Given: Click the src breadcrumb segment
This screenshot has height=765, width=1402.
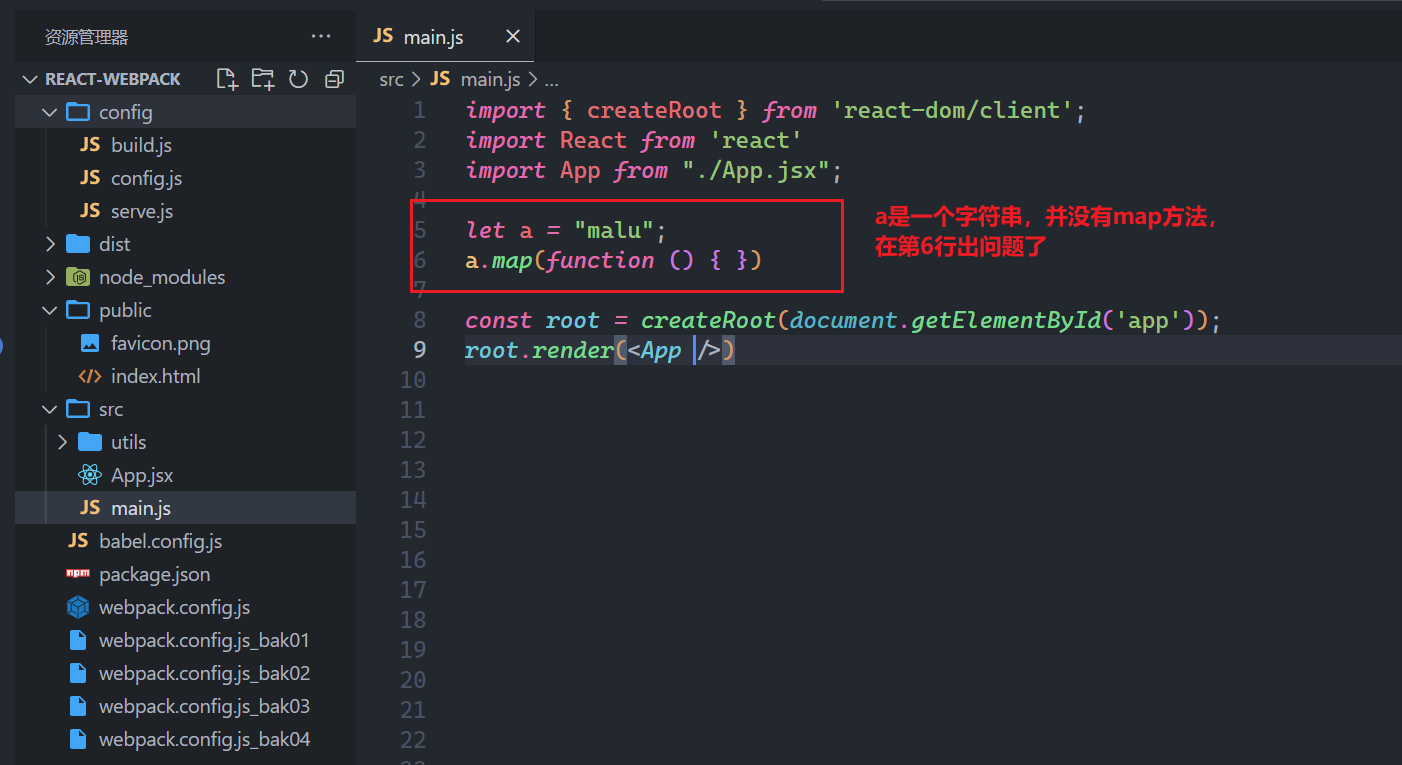Looking at the screenshot, I should coord(392,79).
